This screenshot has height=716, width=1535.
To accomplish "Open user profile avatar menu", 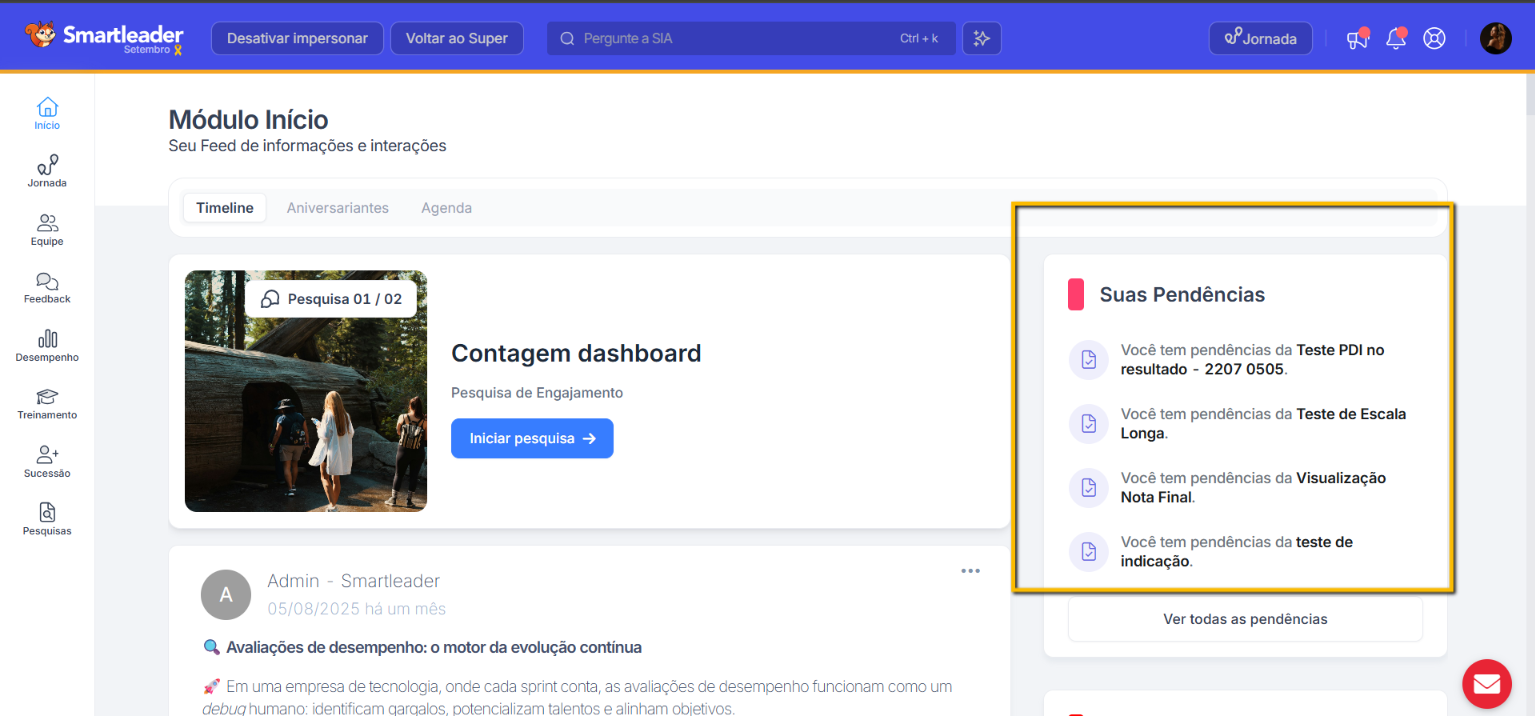I will point(1495,39).
